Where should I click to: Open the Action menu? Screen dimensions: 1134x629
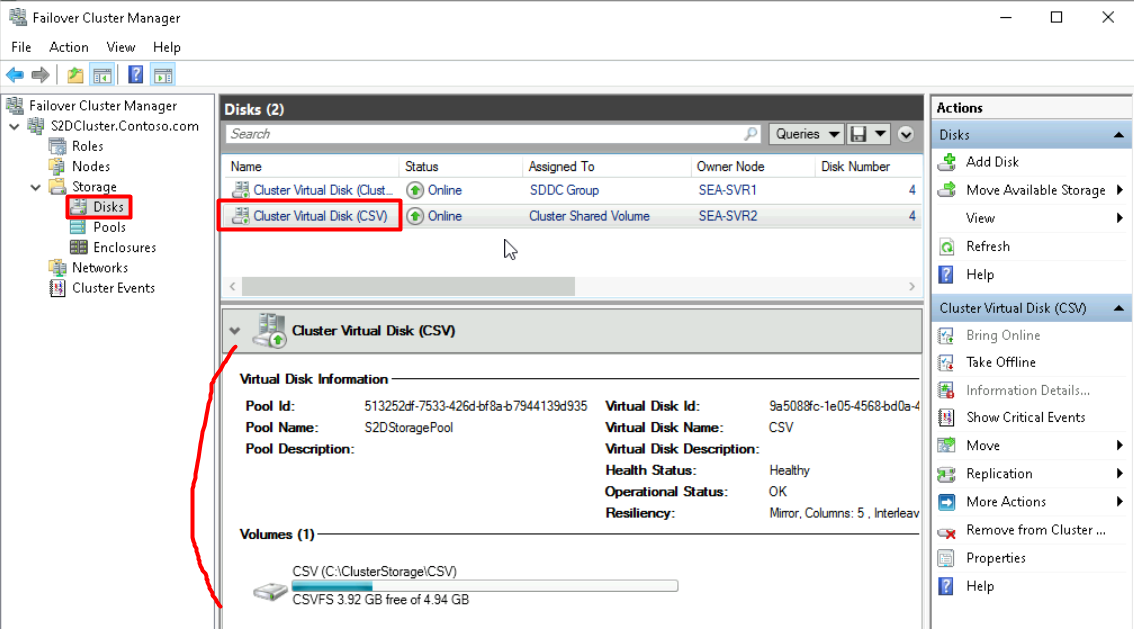(69, 47)
